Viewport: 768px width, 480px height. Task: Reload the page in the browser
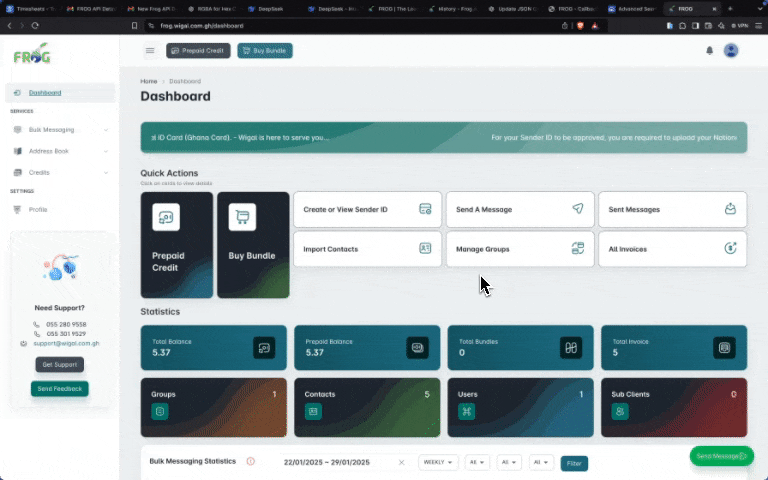[x=35, y=25]
